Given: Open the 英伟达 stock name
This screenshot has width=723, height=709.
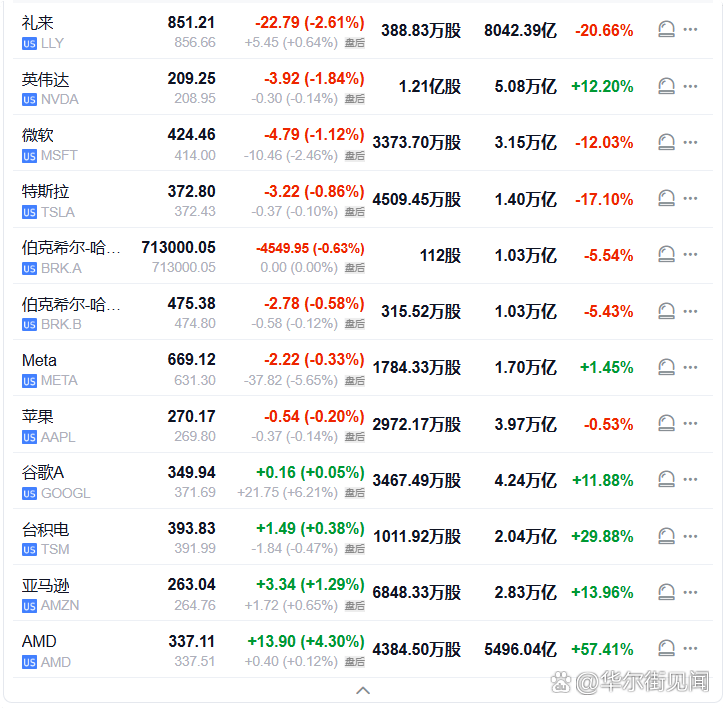Looking at the screenshot, I should pos(46,79).
